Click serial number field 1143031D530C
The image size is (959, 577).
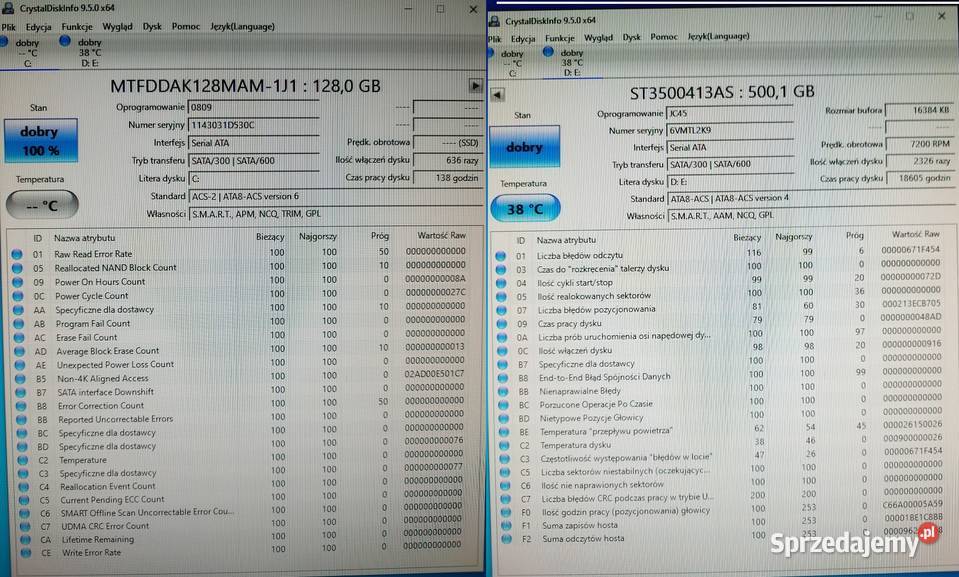click(x=252, y=125)
